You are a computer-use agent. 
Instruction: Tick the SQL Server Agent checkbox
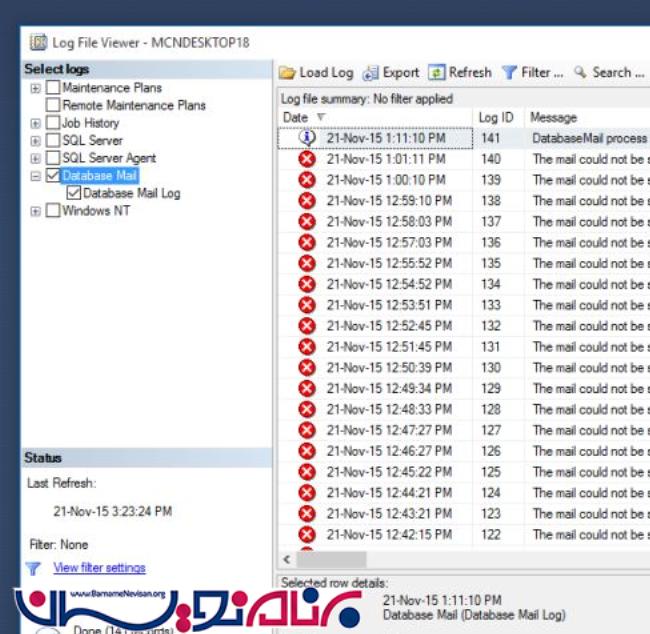tap(53, 158)
